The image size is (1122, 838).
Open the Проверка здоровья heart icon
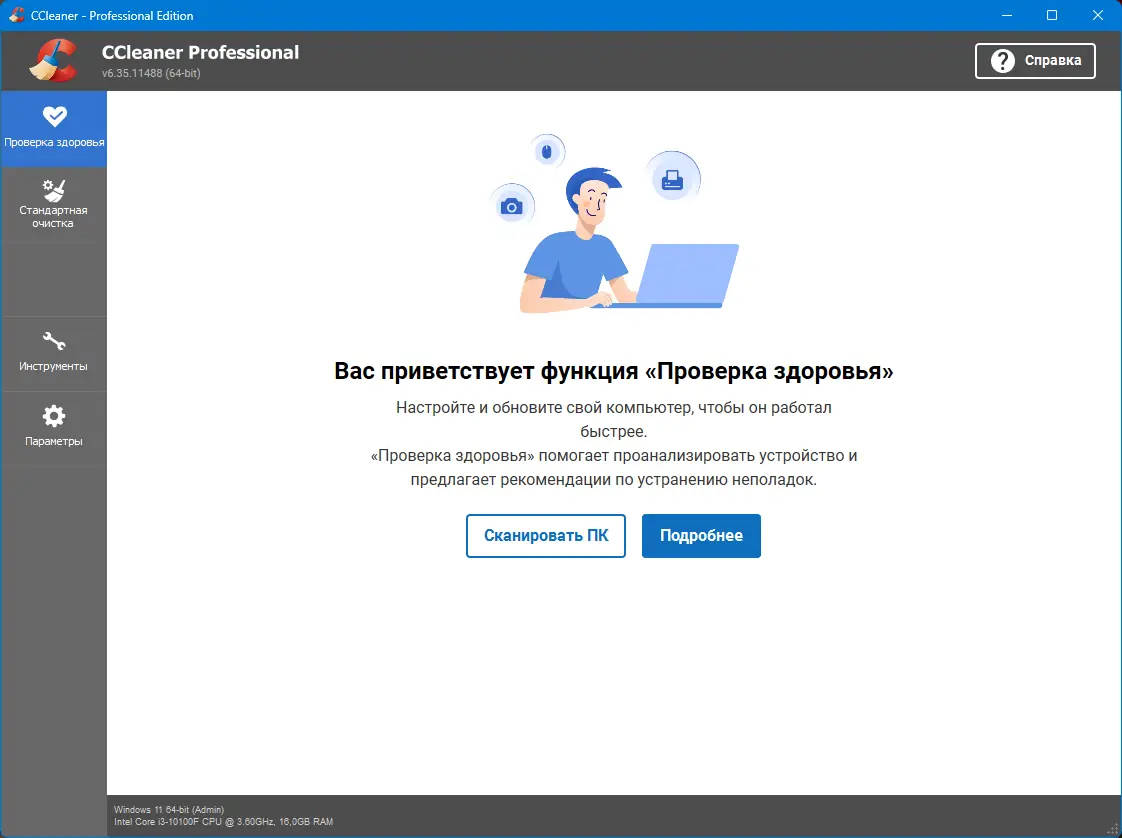tap(54, 116)
